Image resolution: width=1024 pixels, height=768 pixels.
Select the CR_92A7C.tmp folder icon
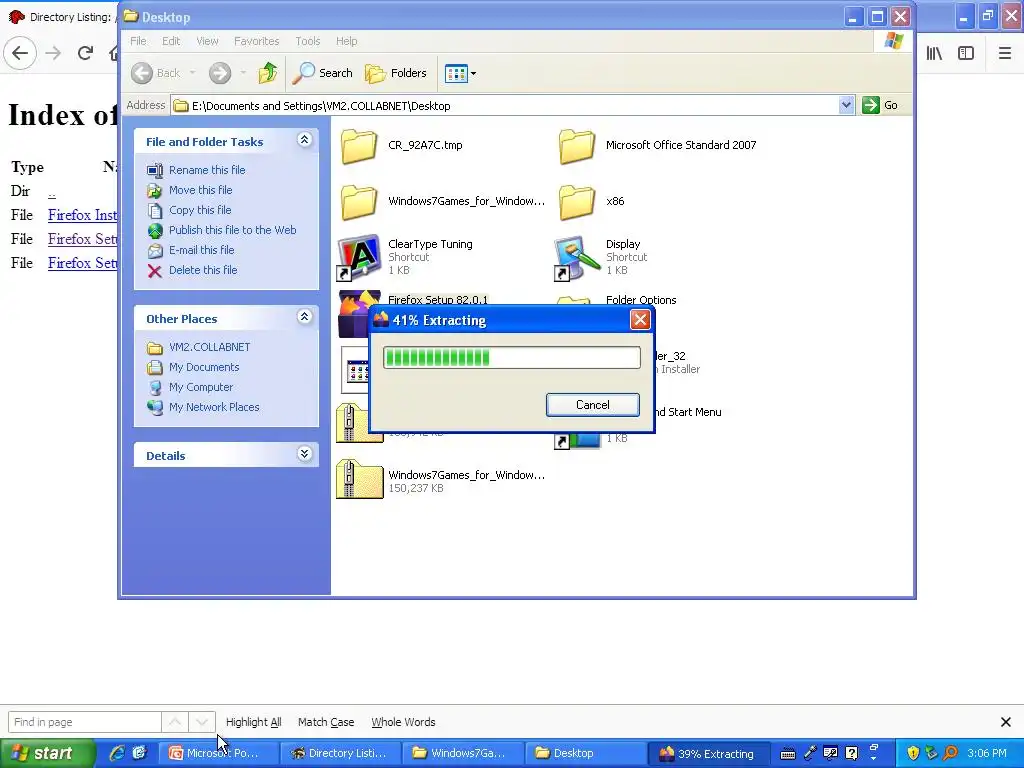pyautogui.click(x=359, y=146)
